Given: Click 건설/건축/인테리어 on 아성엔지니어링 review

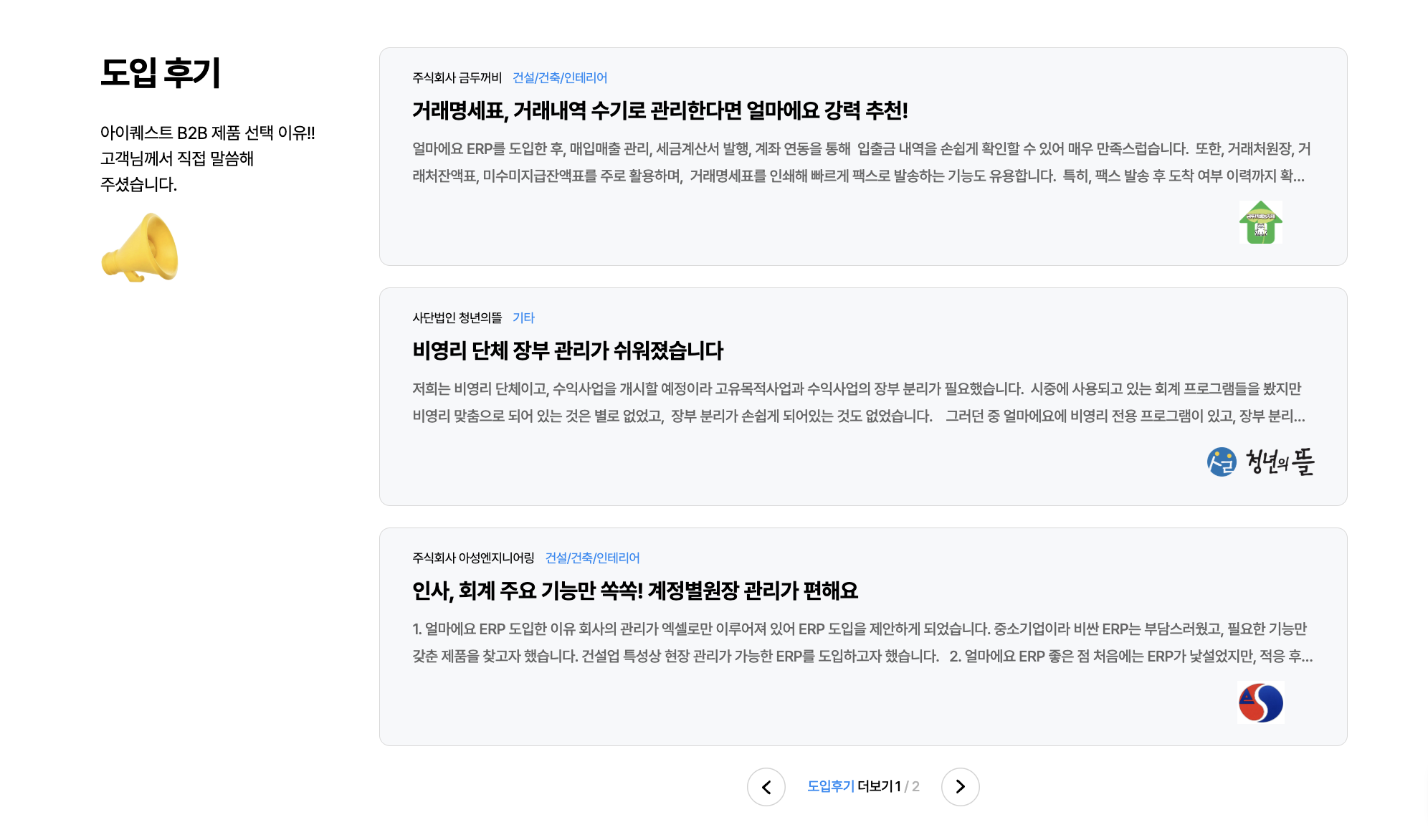Looking at the screenshot, I should point(593,558).
